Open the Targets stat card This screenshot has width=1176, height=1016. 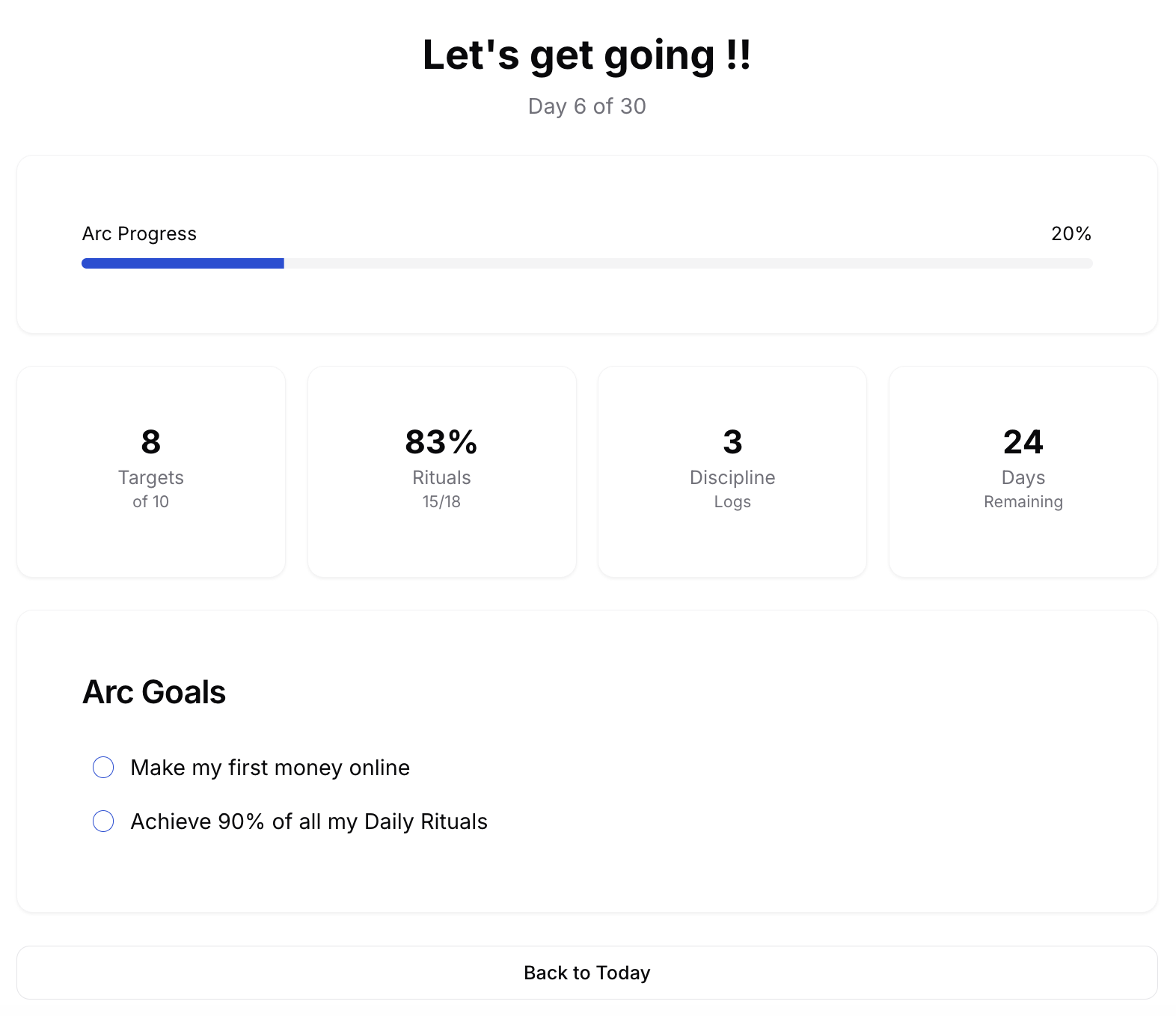click(151, 471)
